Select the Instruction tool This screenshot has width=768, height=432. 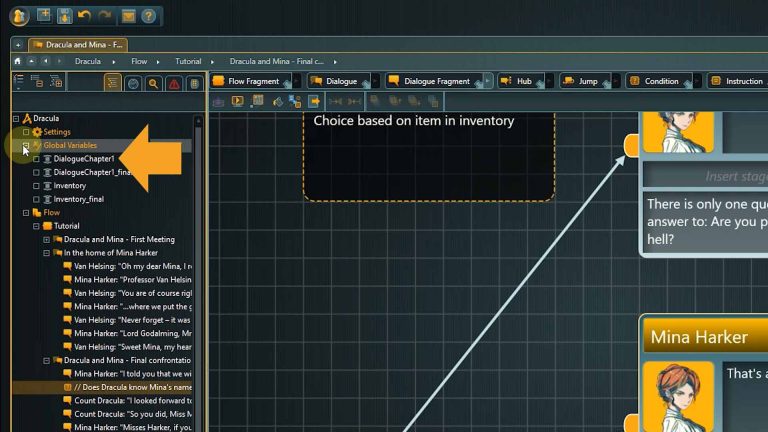[738, 81]
